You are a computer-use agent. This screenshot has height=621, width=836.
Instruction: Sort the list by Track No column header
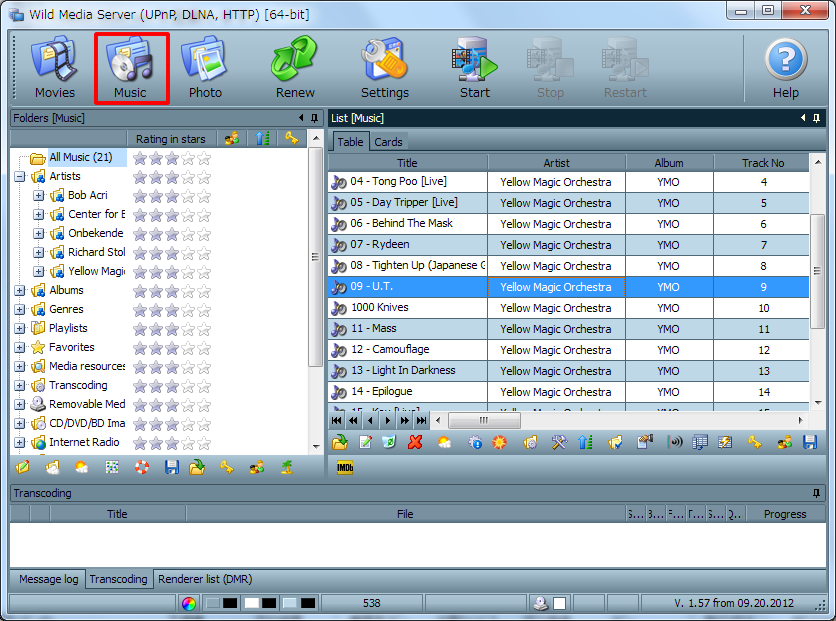tap(762, 163)
